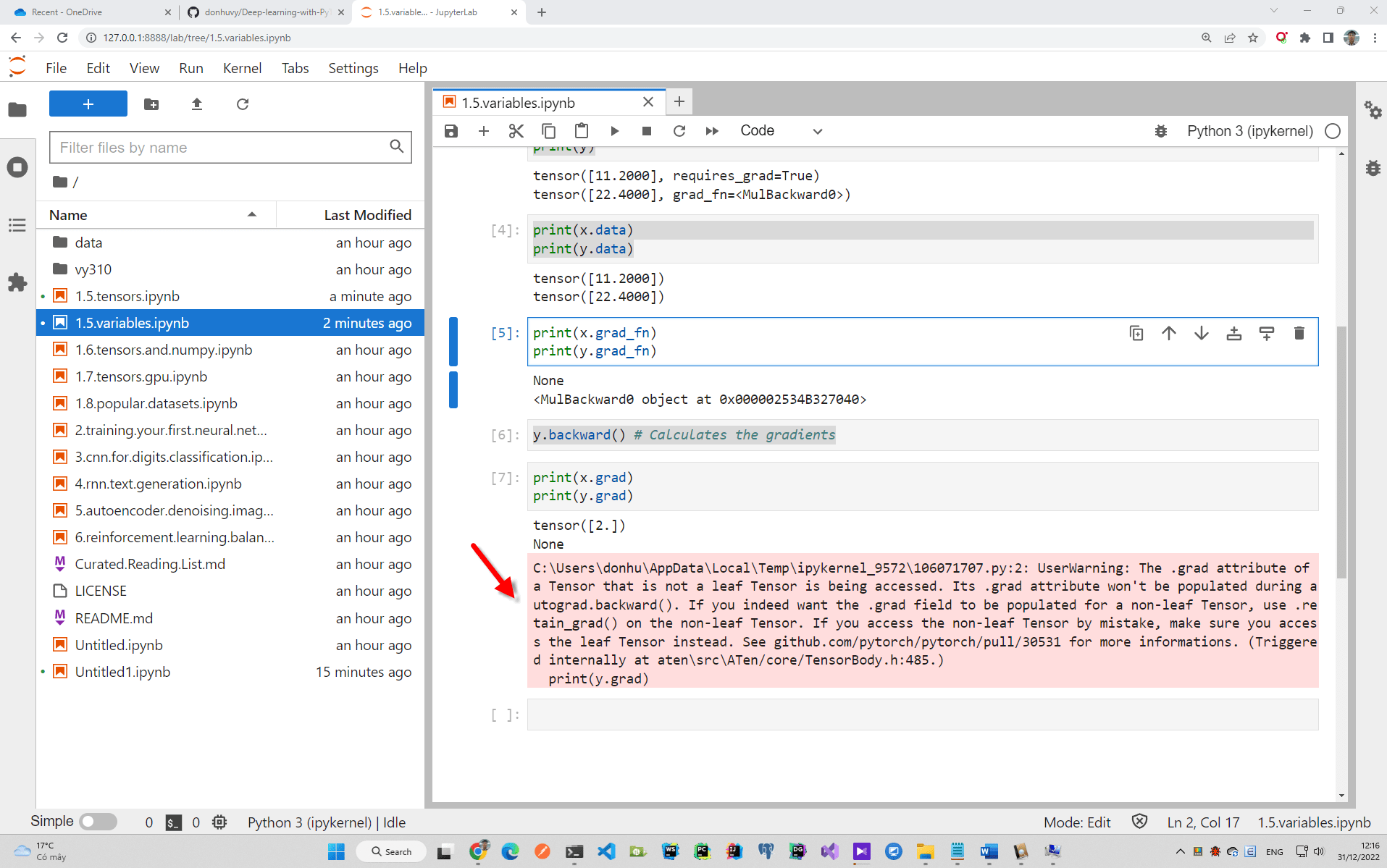Restart kernel and run all cells
Image resolution: width=1387 pixels, height=868 pixels.
[712, 131]
